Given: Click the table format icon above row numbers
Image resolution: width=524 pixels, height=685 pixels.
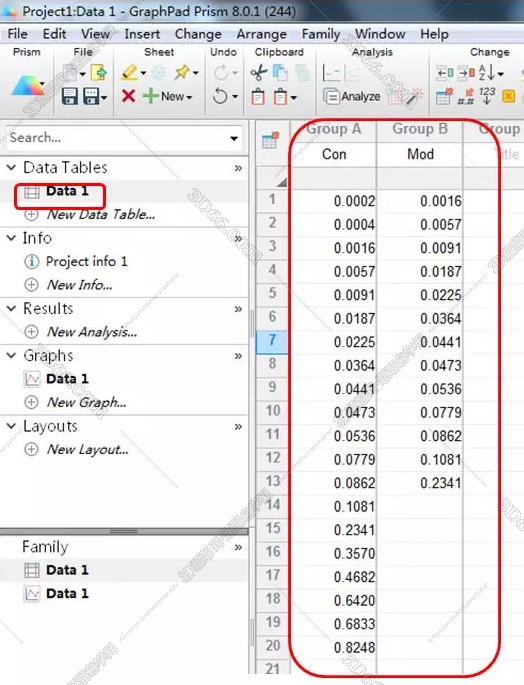Looking at the screenshot, I should [270, 140].
